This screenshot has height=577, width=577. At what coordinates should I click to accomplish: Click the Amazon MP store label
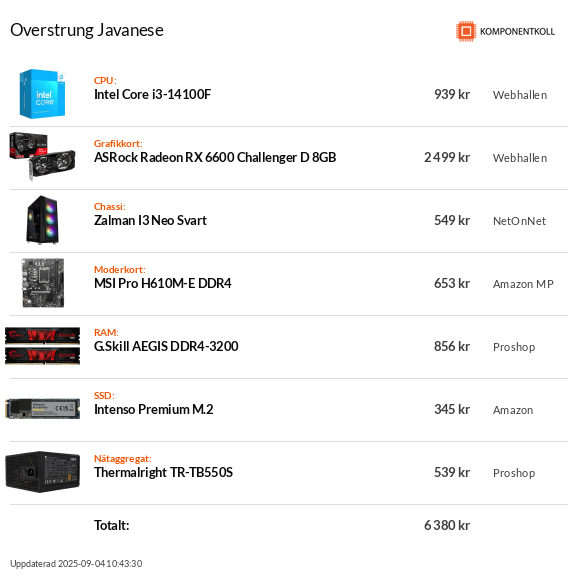click(523, 284)
